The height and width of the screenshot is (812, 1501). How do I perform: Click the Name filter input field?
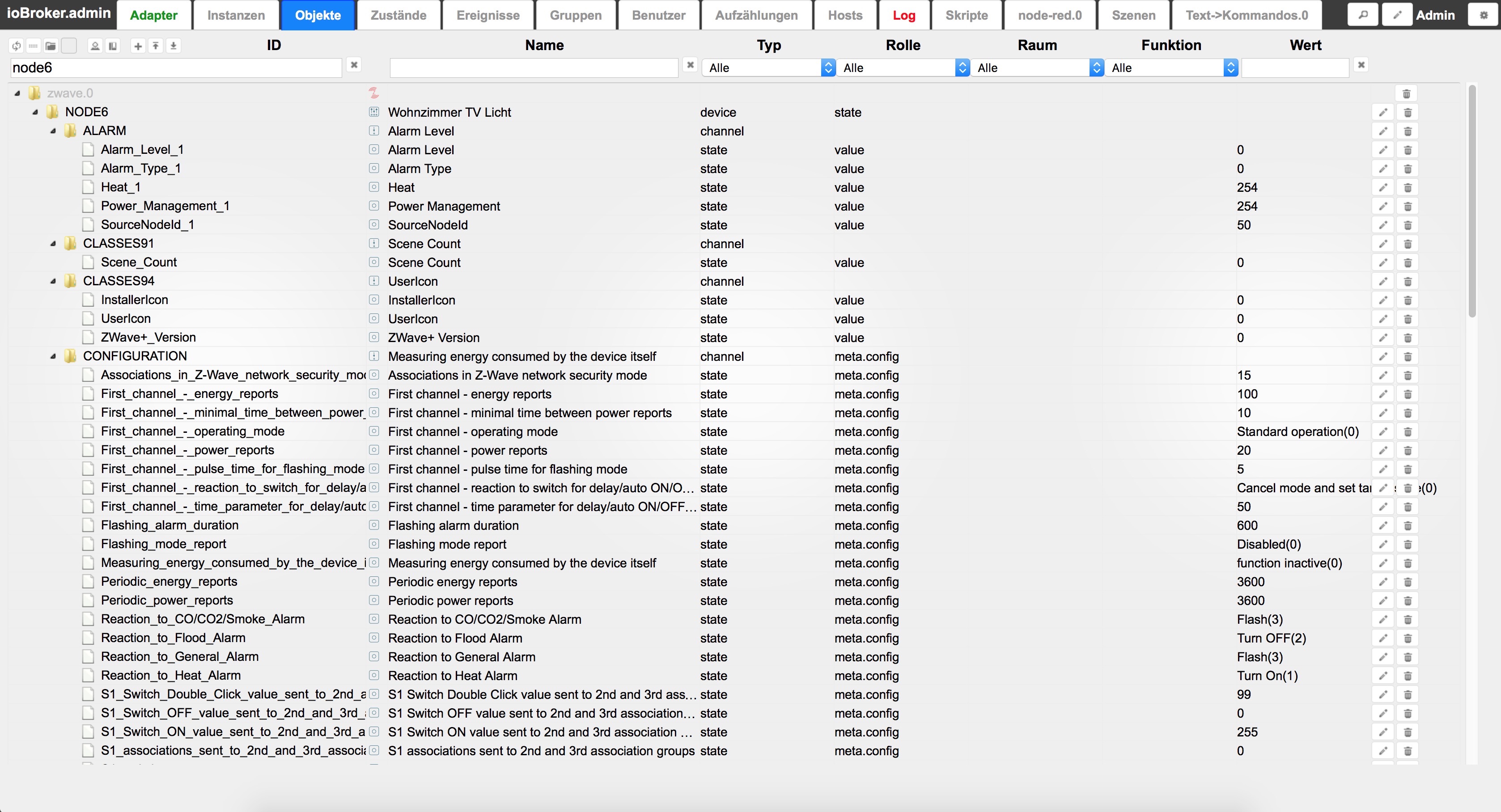coord(533,68)
